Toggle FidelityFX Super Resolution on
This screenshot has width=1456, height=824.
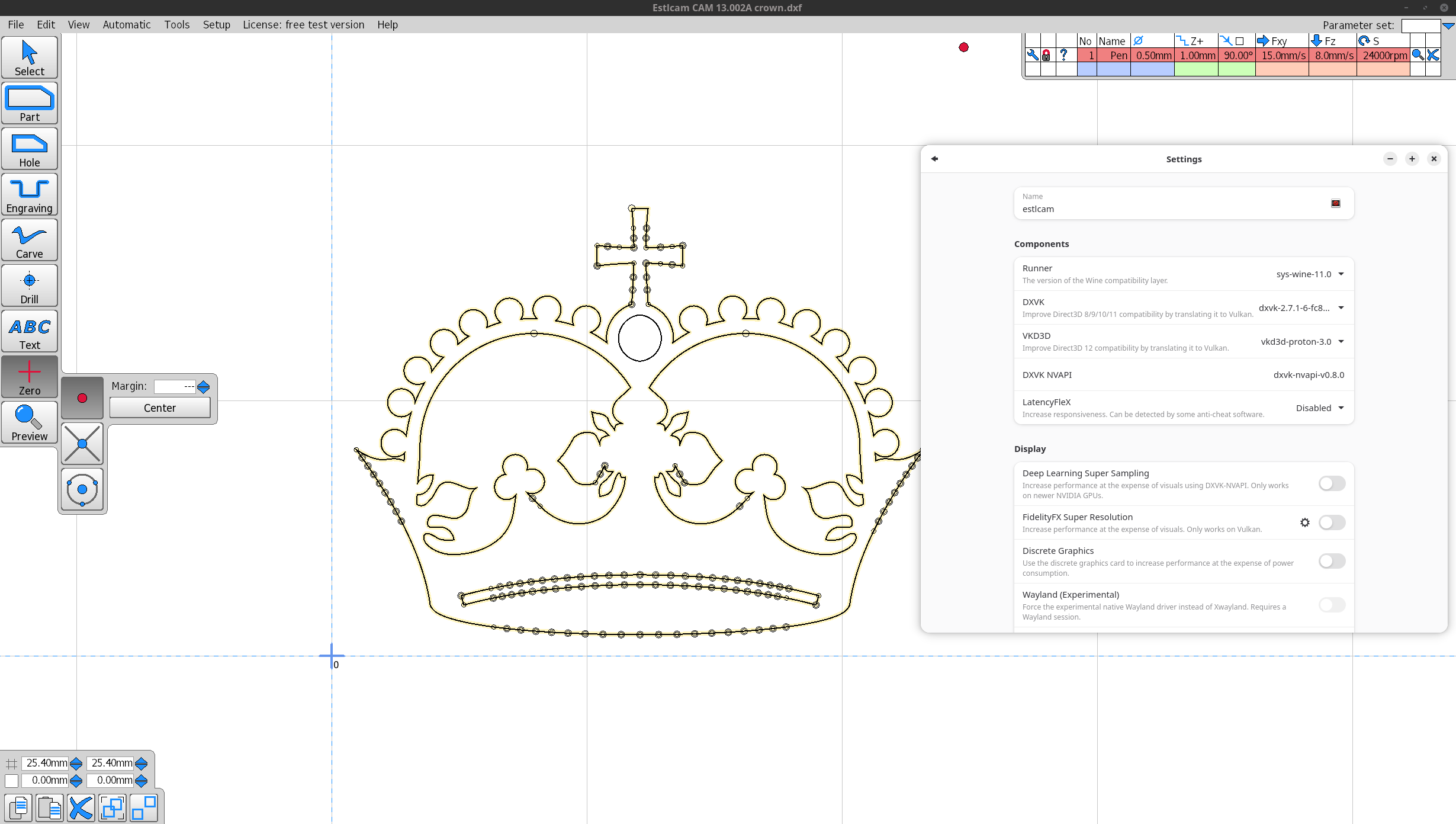click(x=1332, y=522)
